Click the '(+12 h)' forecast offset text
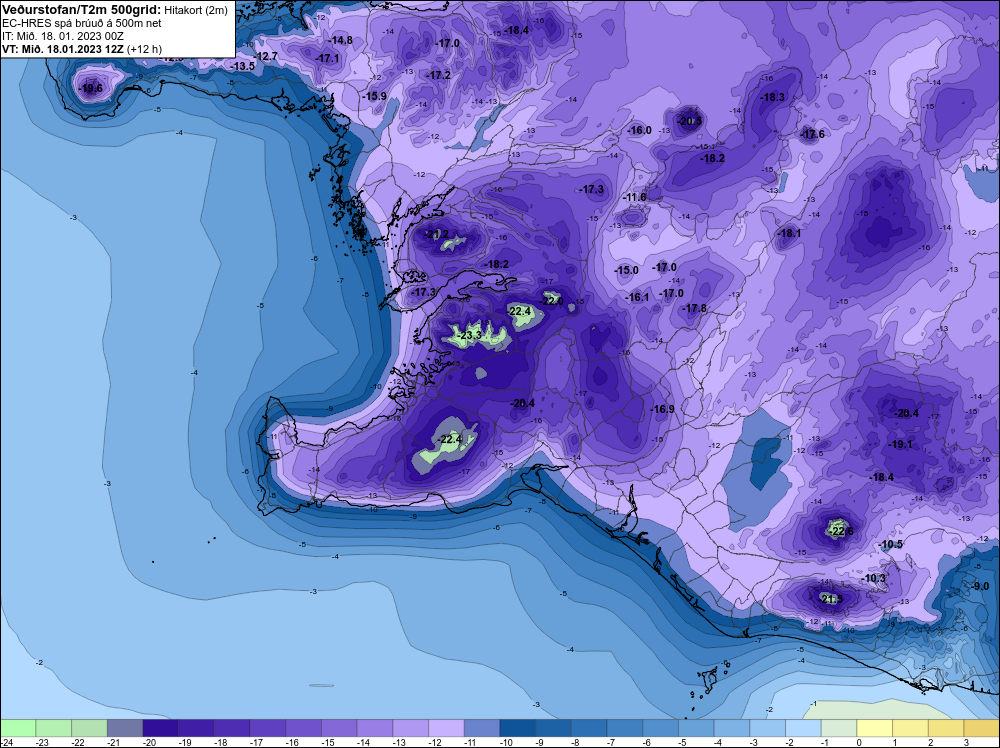The image size is (1000, 748). (x=144, y=49)
